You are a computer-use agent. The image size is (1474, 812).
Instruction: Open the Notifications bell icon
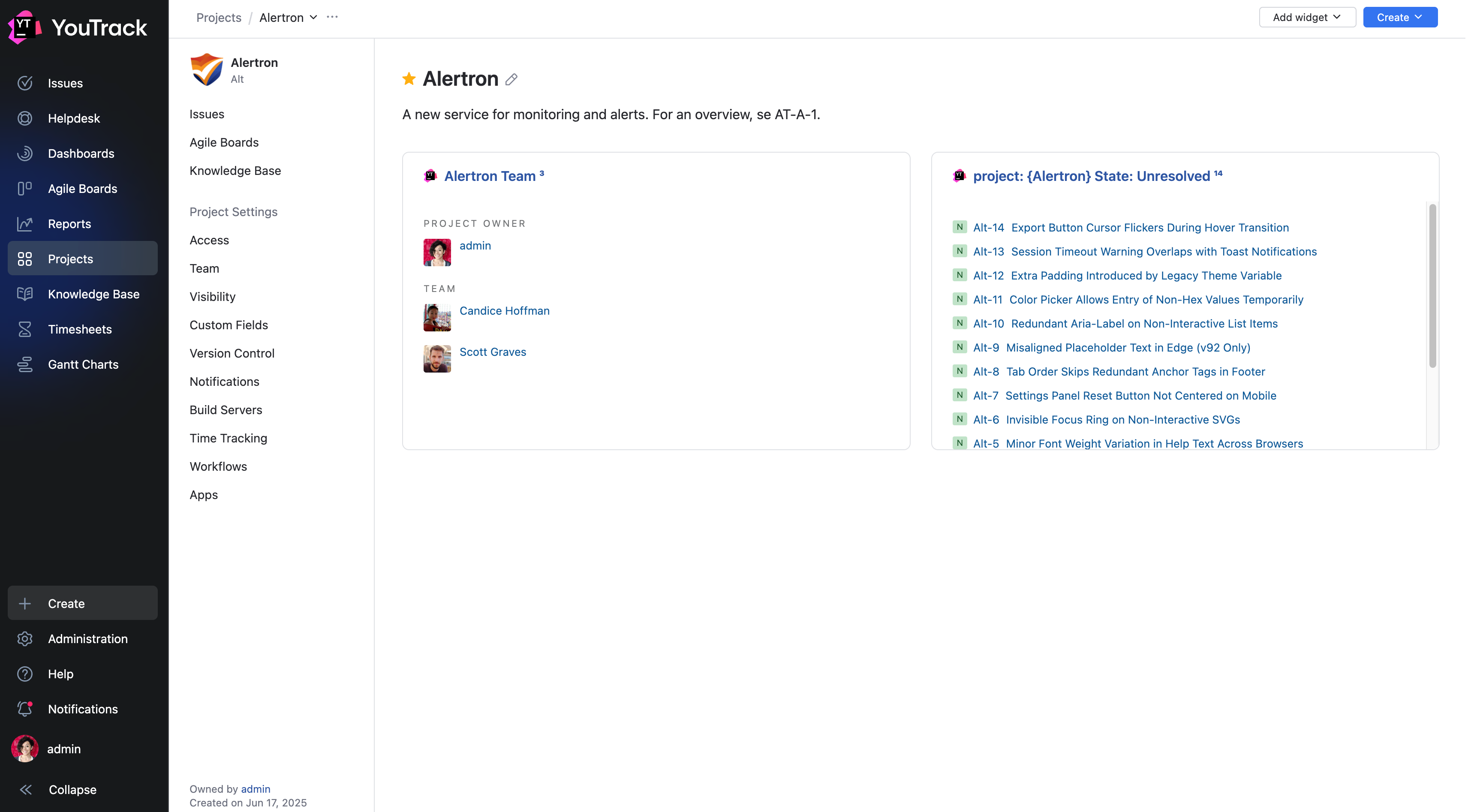click(x=25, y=709)
